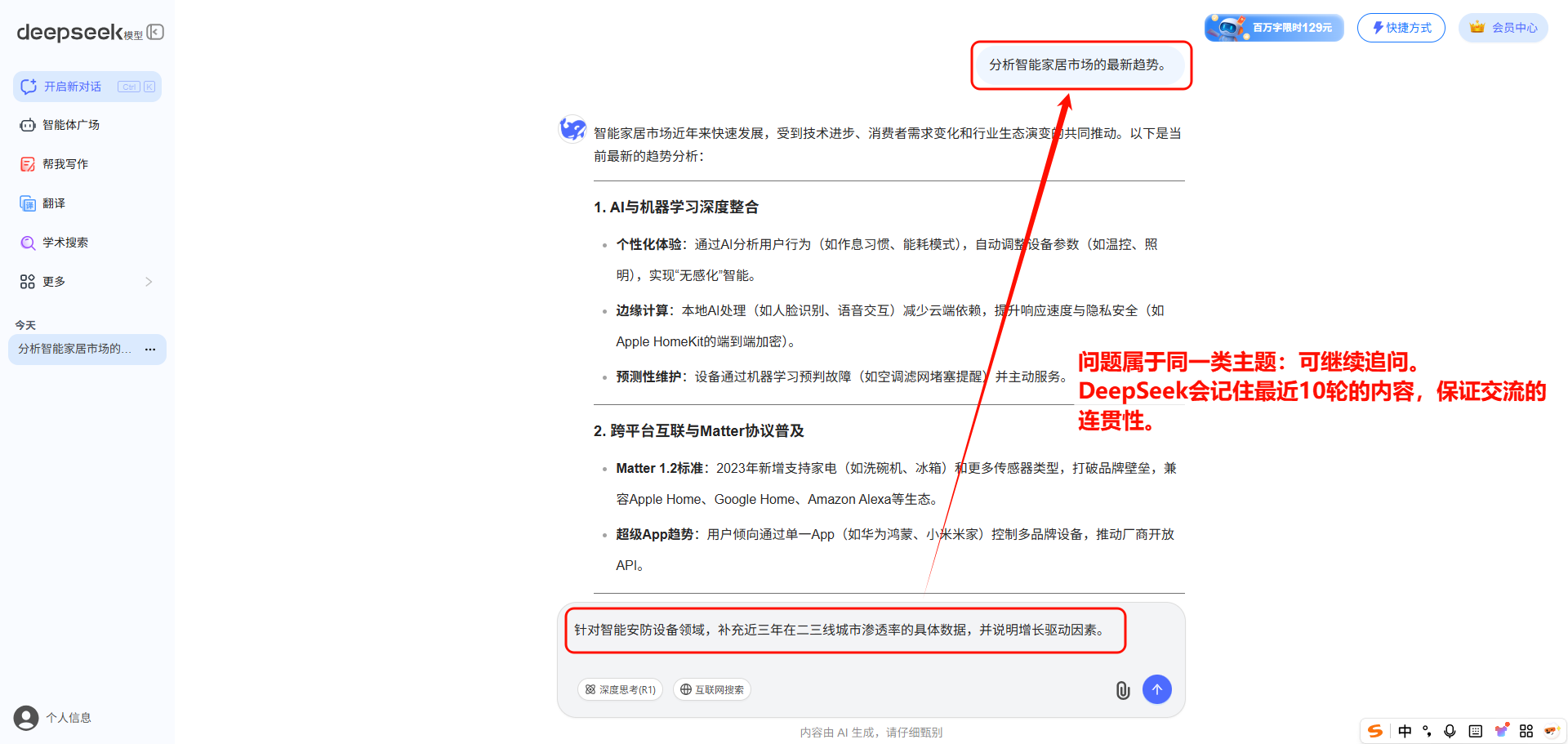
Task: Click the user avatar icon
Action: (x=26, y=718)
